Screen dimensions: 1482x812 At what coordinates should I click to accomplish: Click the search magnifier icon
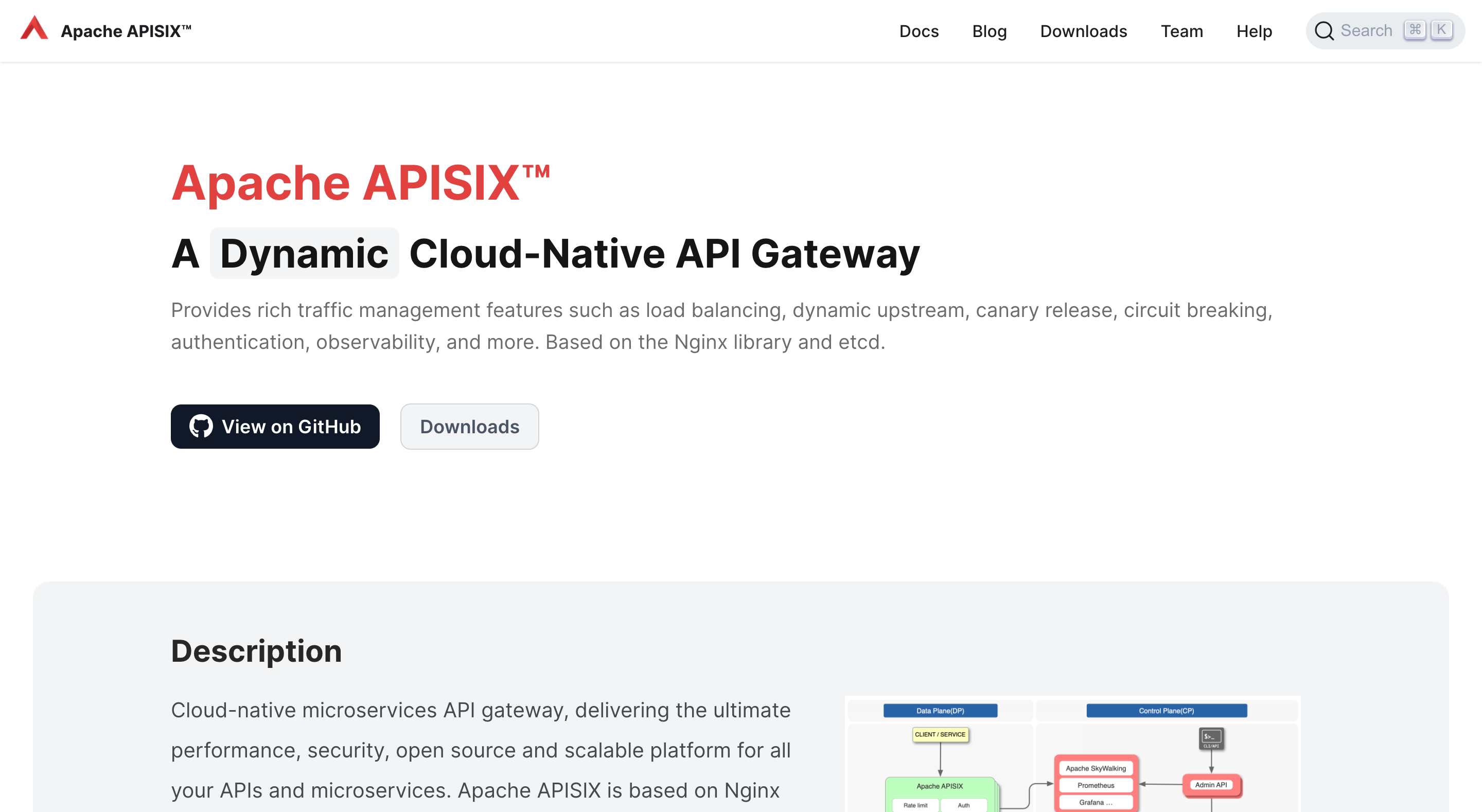1325,30
